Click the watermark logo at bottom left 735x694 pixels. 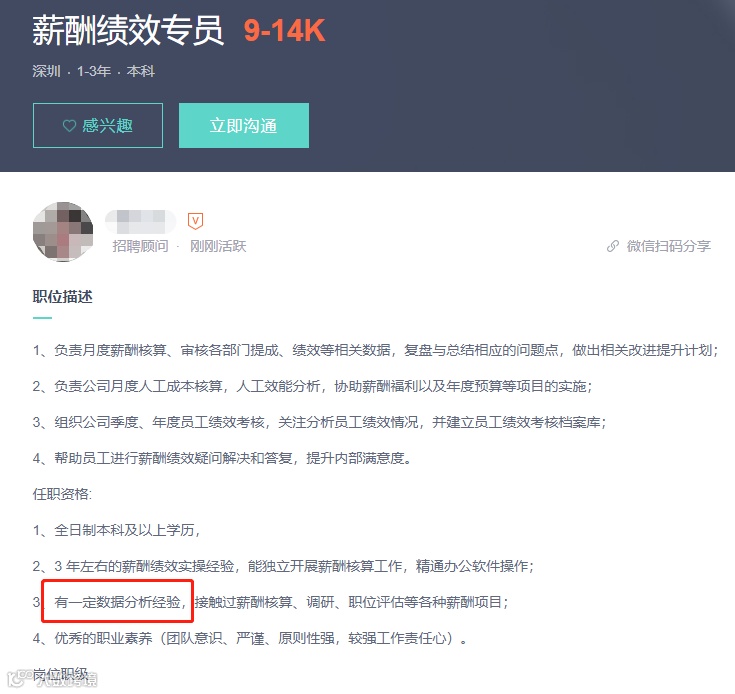(16, 679)
